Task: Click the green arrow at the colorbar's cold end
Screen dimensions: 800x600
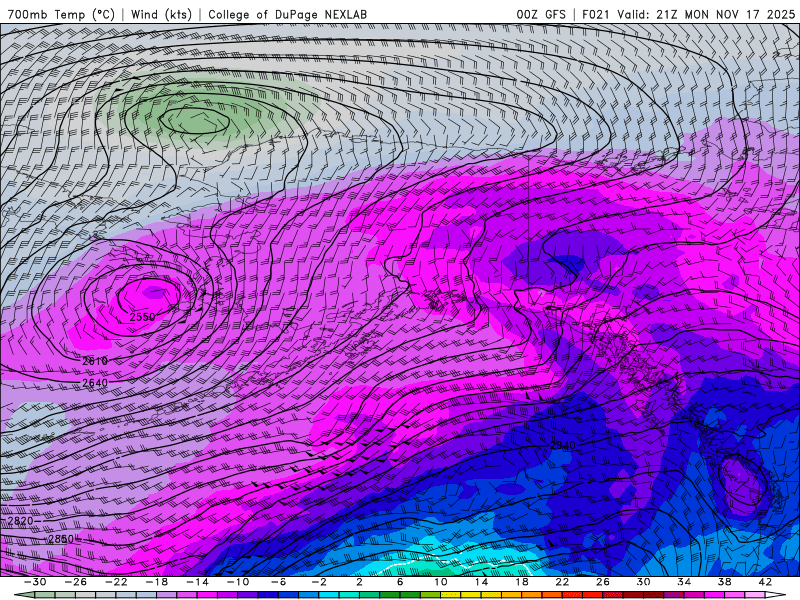Action: [24, 595]
